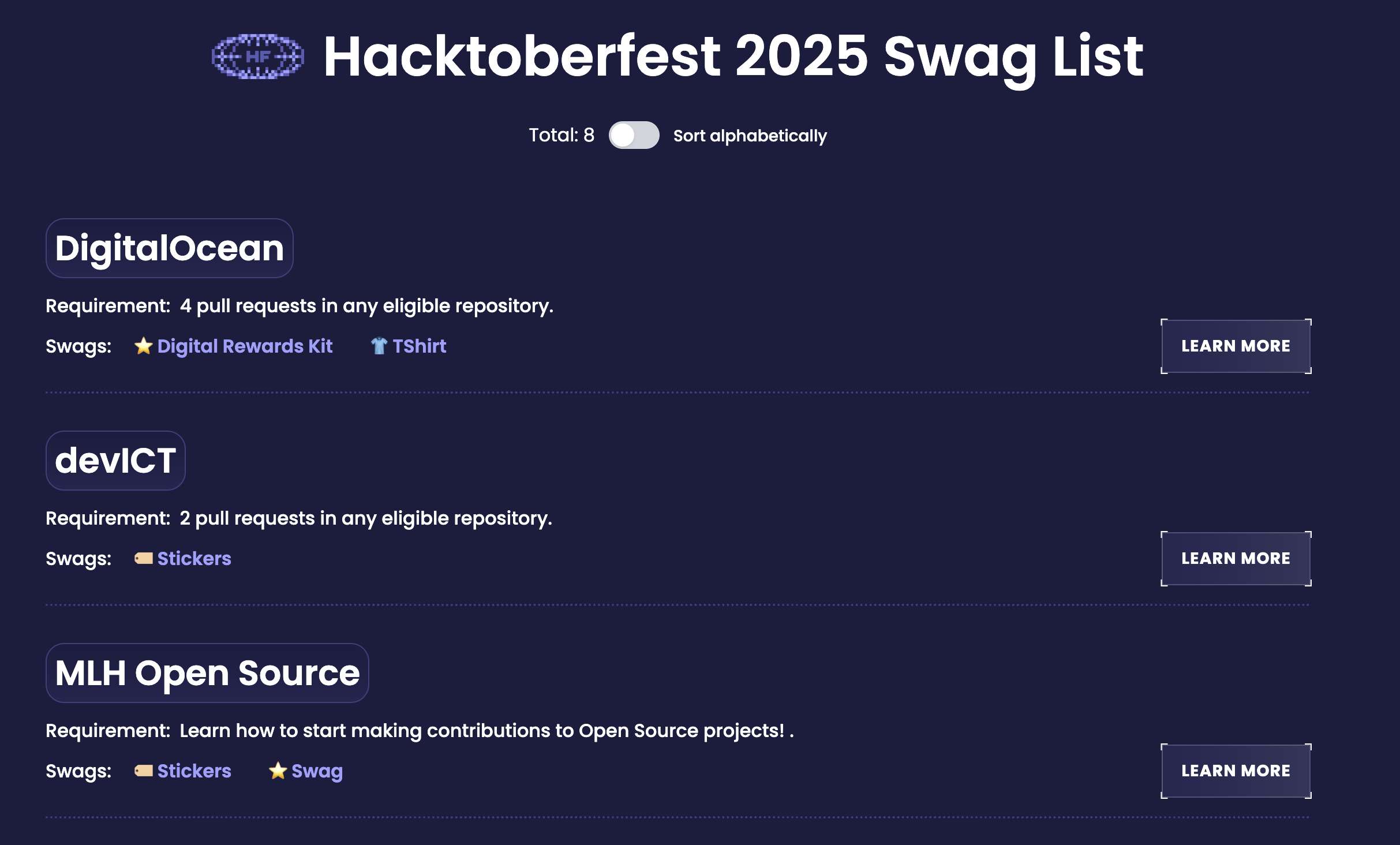Click the Hacktoberfest HF logo
Image resolution: width=1400 pixels, height=845 pixels.
click(258, 57)
